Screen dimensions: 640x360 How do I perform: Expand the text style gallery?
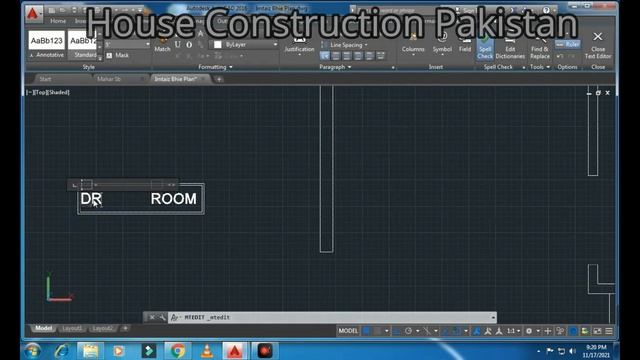(100, 59)
